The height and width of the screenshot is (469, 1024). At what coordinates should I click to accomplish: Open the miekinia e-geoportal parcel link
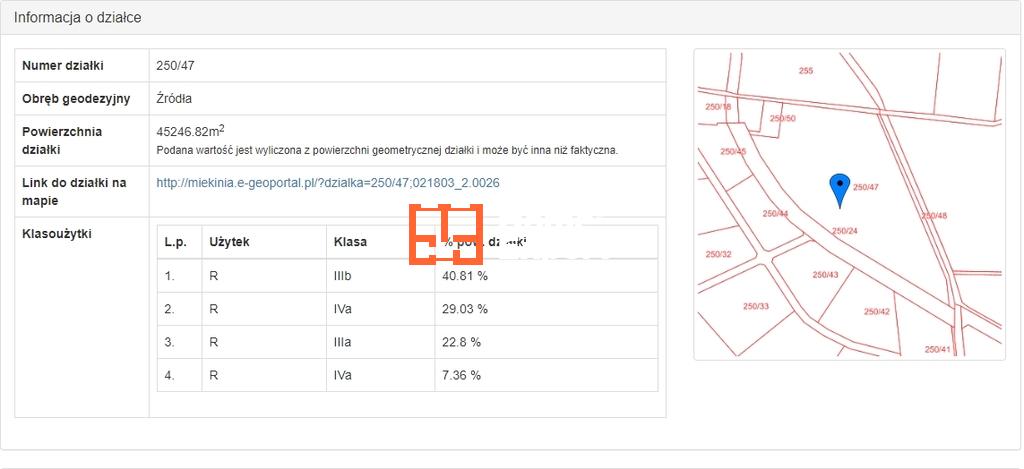click(328, 183)
